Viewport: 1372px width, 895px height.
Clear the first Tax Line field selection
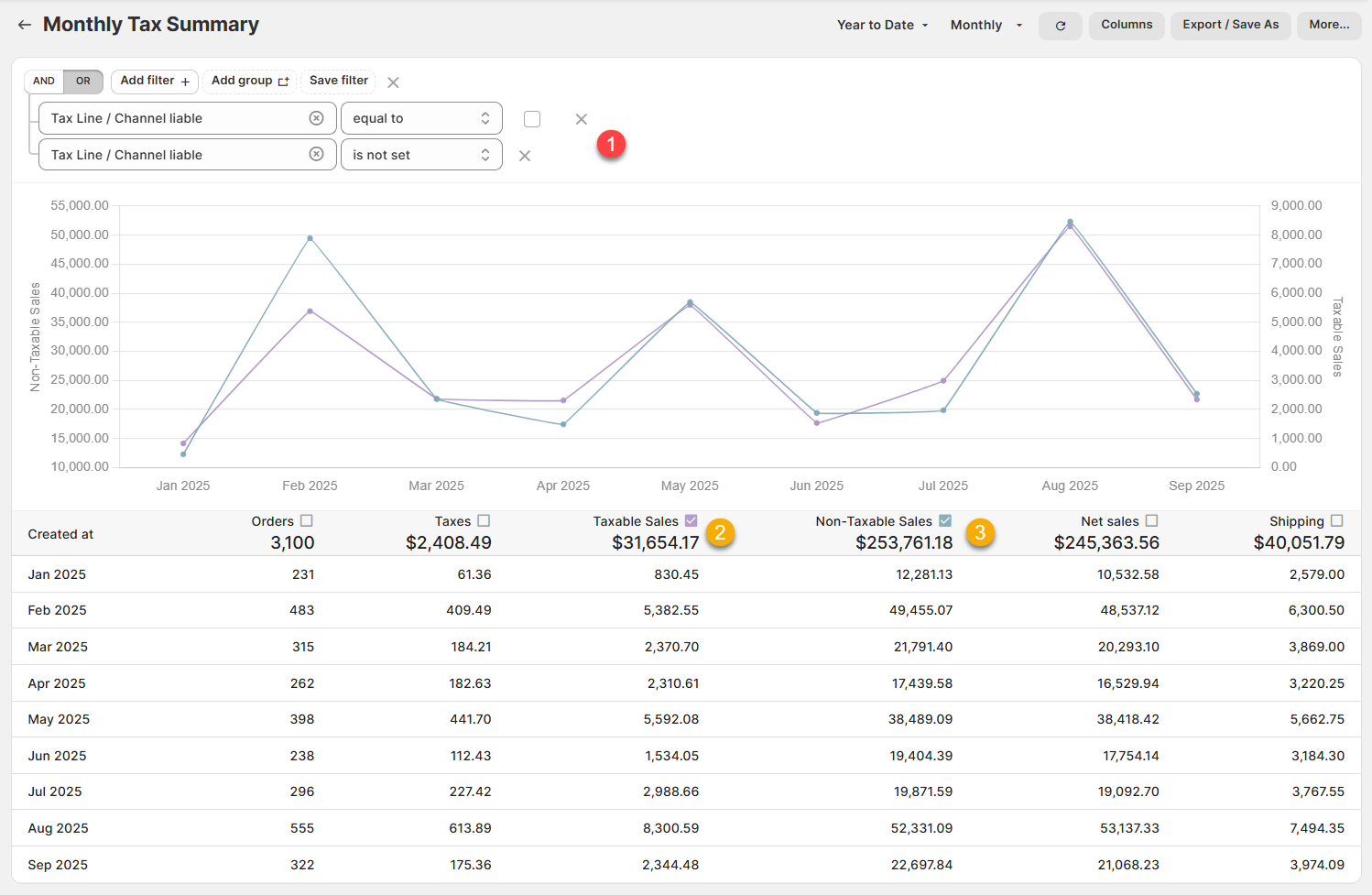[x=316, y=118]
